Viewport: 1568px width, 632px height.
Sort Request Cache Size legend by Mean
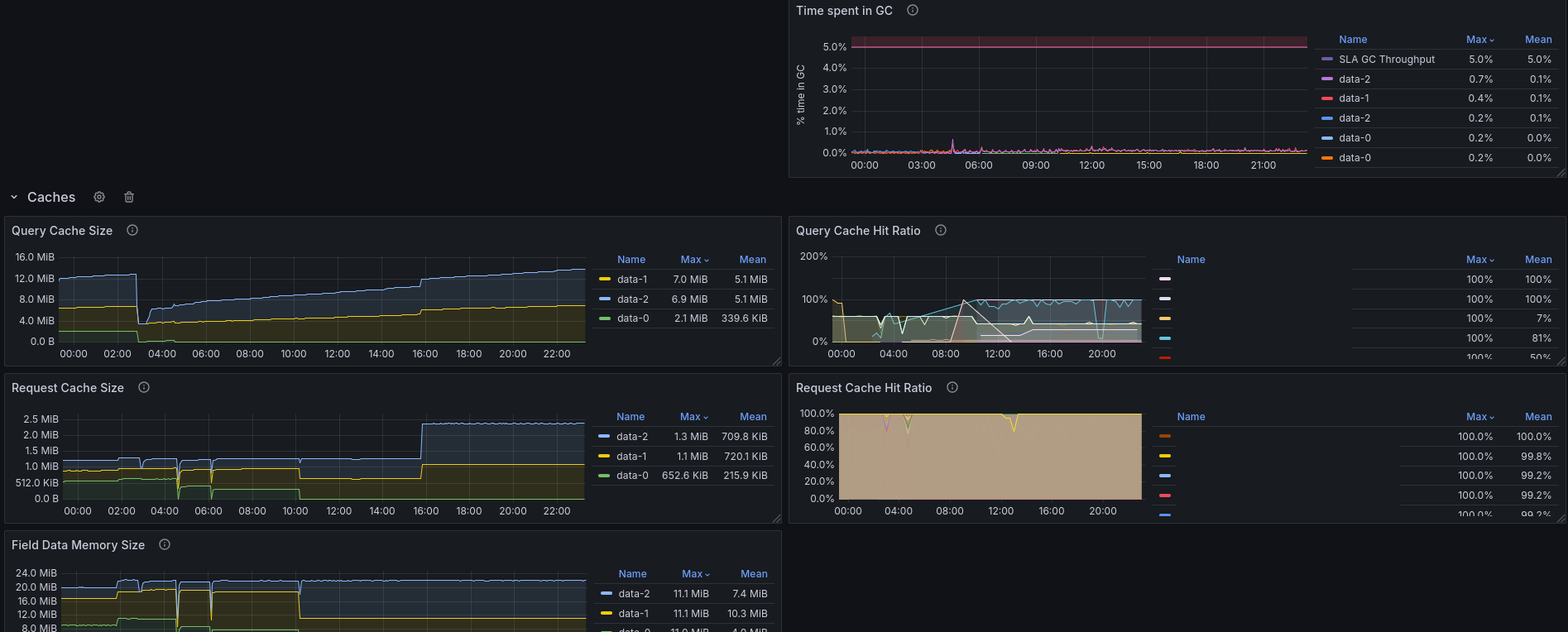(753, 417)
